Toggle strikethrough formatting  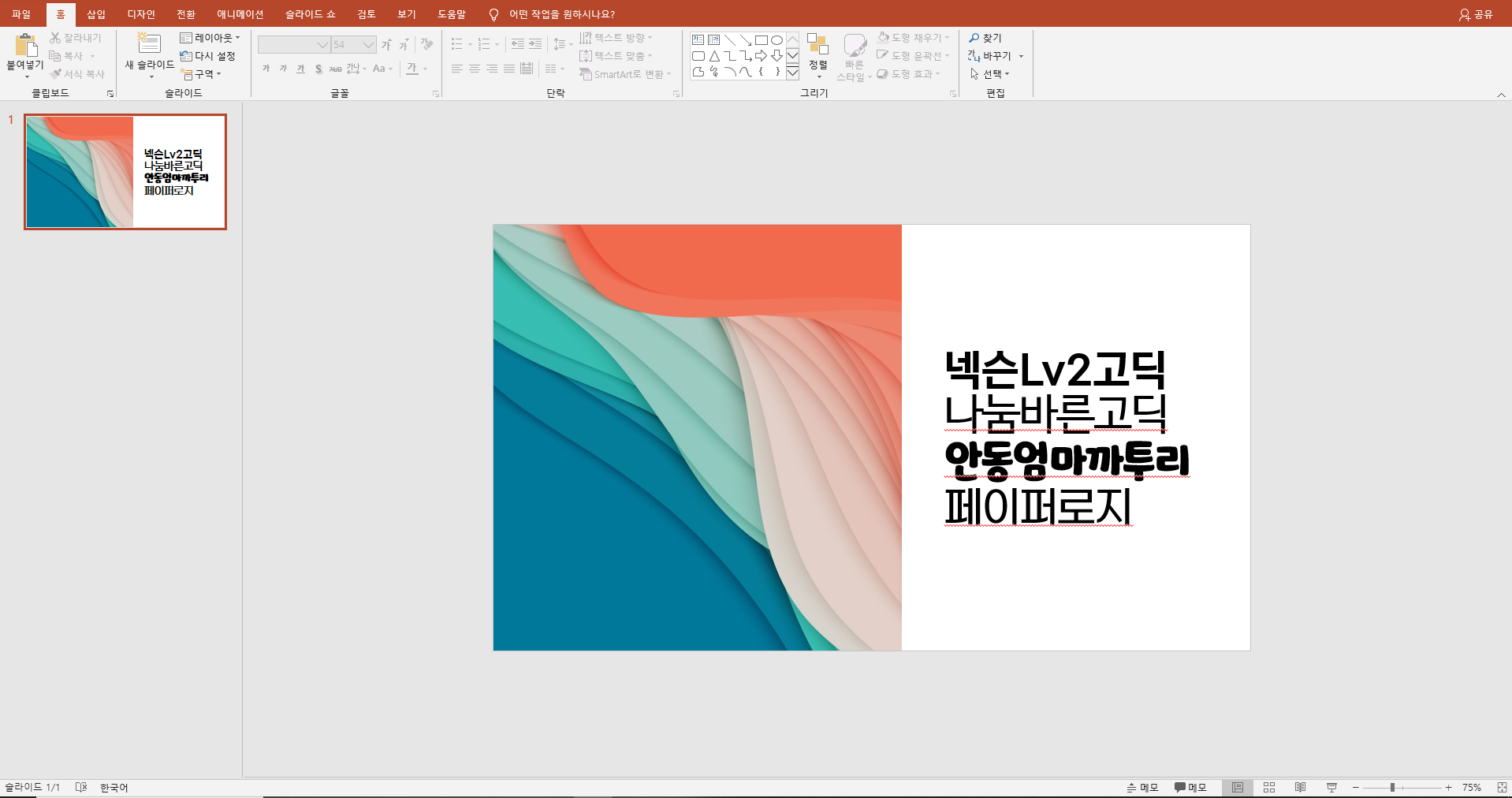(335, 69)
